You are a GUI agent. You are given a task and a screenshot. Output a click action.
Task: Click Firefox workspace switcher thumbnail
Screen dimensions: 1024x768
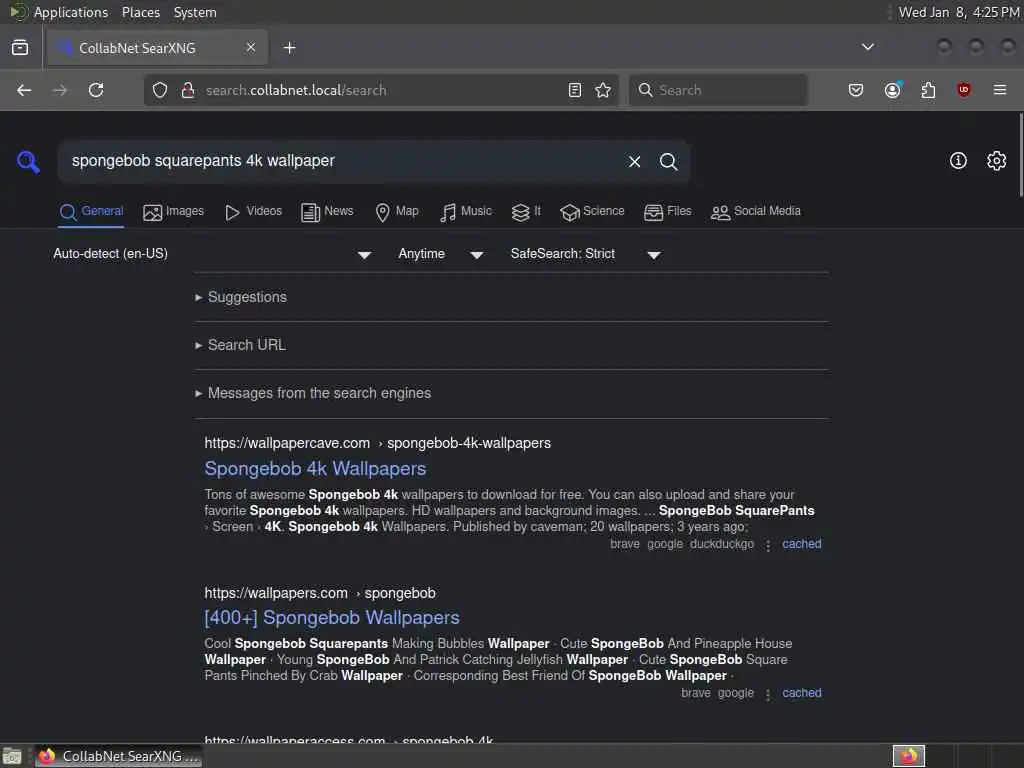908,756
